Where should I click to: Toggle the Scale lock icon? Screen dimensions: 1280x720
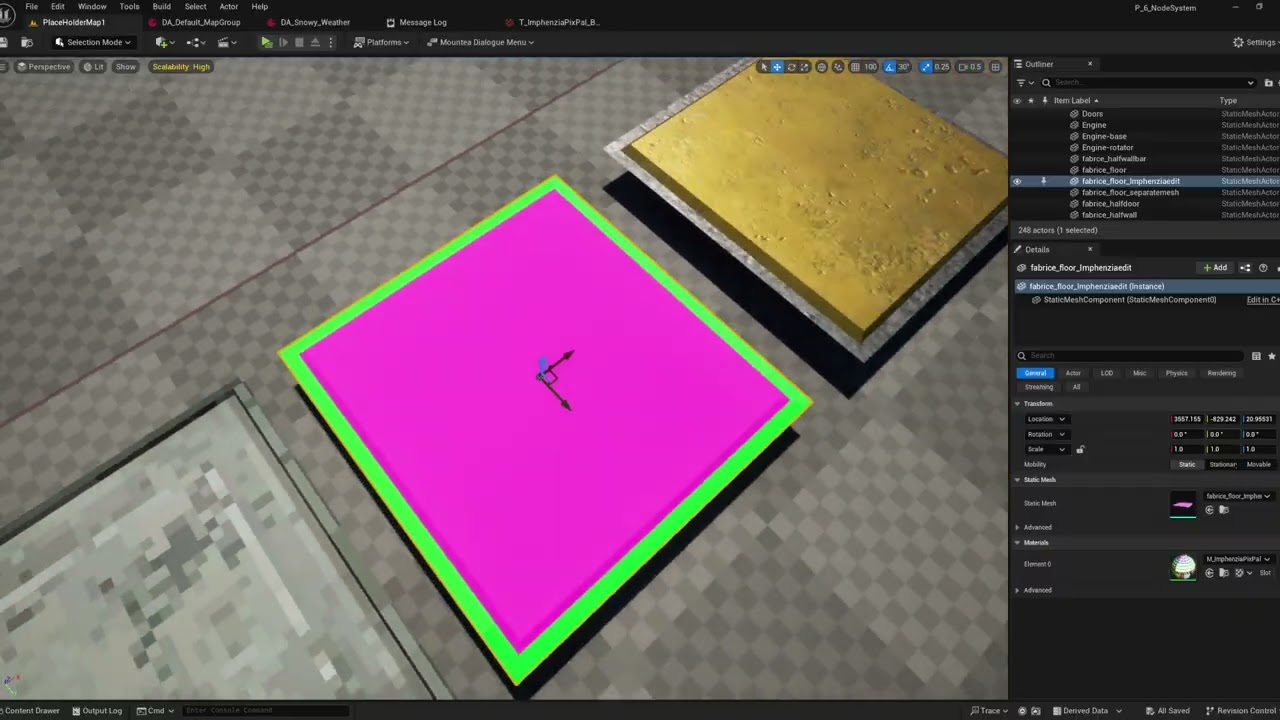[x=1080, y=449]
